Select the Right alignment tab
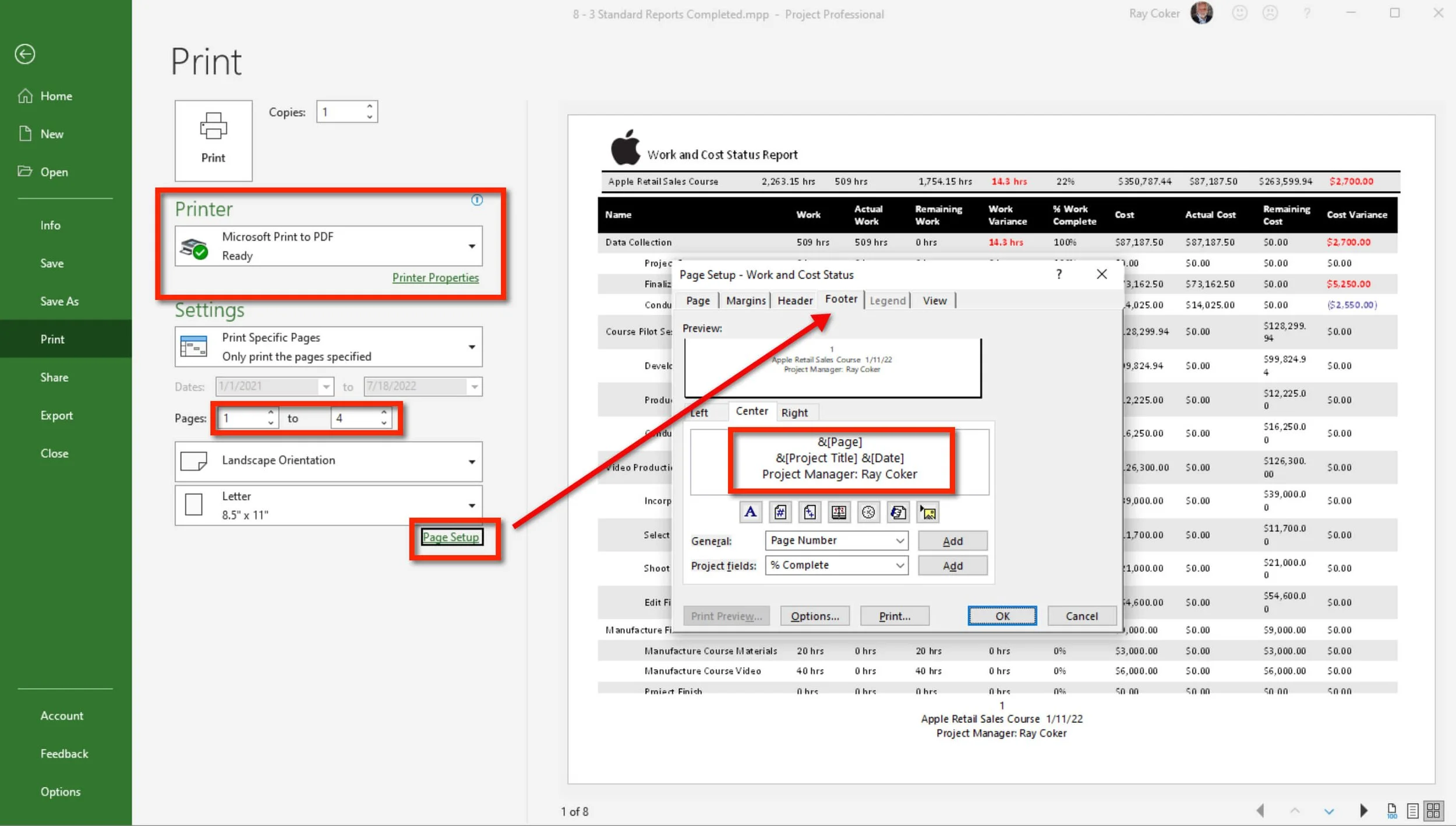1456x826 pixels. click(x=794, y=412)
